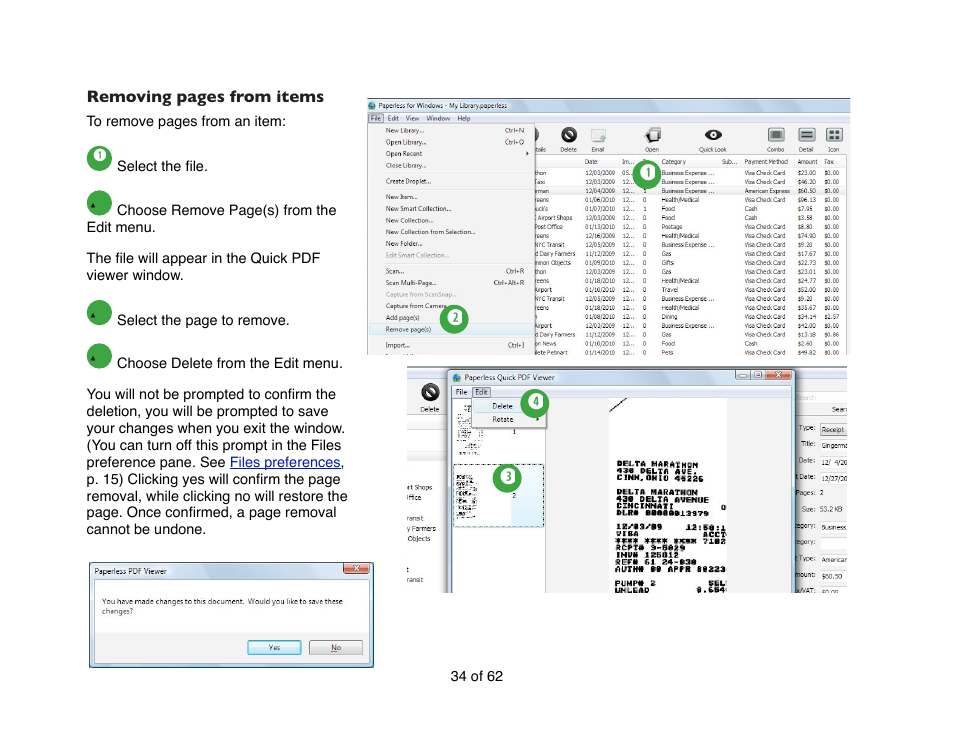Maximize the Quick PDF Viewer window
This screenshot has height=738, width=954.
point(757,375)
